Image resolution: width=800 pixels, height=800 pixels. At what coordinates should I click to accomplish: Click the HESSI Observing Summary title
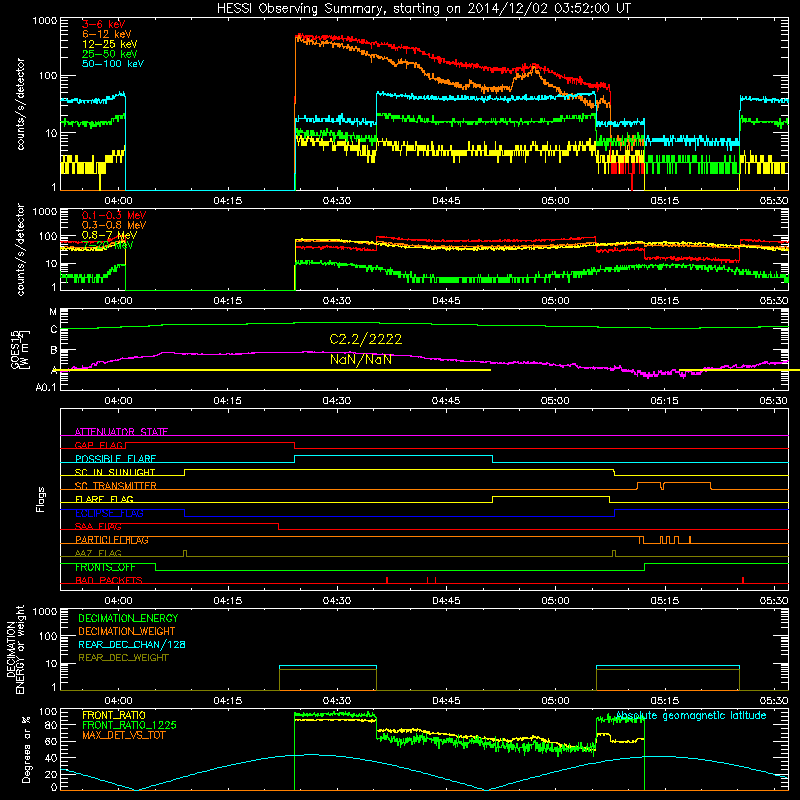pyautogui.click(x=423, y=9)
